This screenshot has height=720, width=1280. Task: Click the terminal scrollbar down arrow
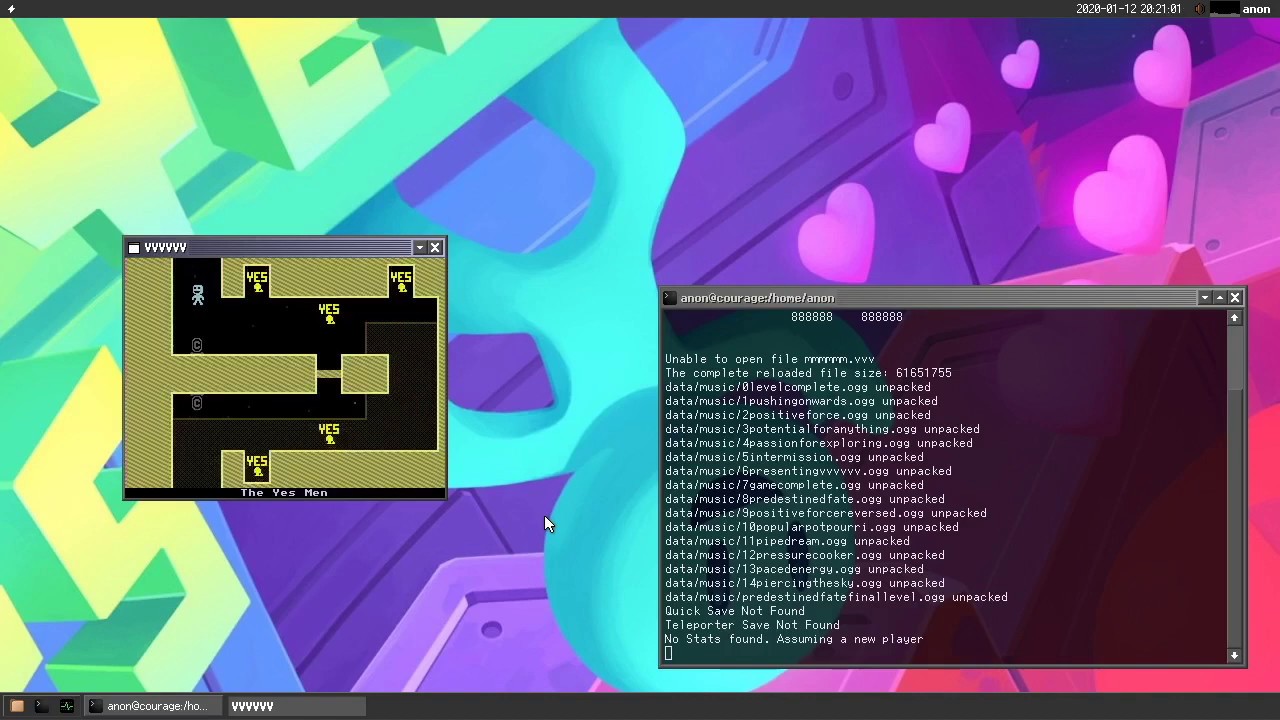(1234, 656)
